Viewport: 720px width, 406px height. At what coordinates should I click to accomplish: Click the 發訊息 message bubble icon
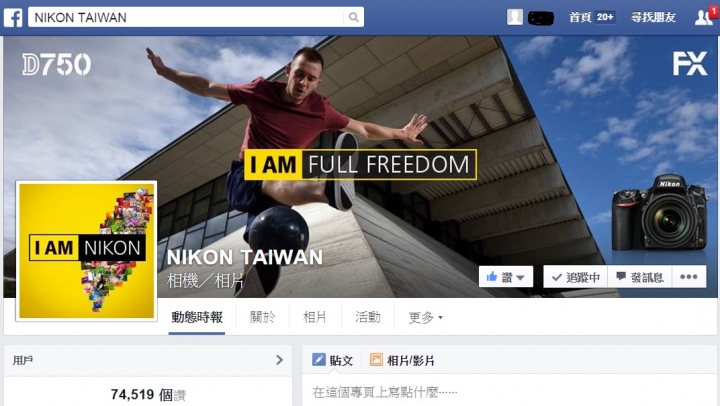tap(621, 276)
